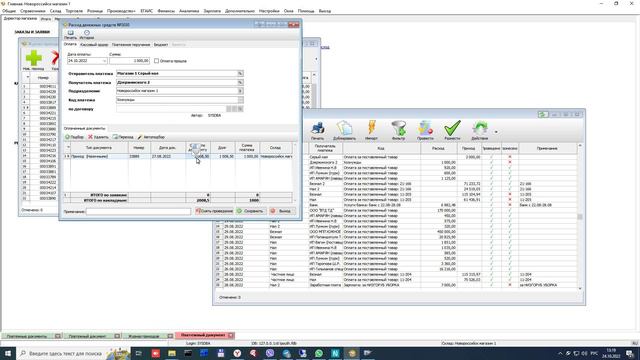Image resolution: width=640 pixels, height=360 pixels.
Task: Open the column selector in the back window grid
Action: 27,77
